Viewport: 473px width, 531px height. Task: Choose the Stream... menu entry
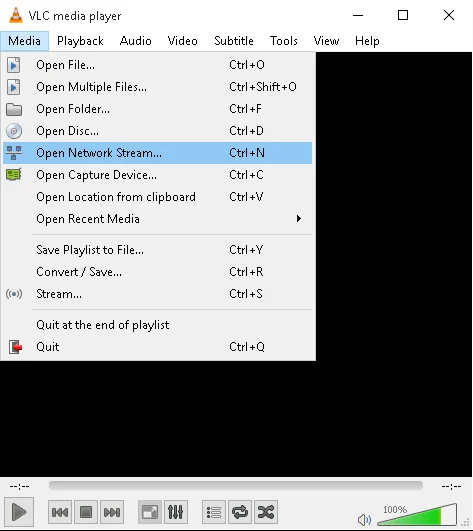coord(157,294)
